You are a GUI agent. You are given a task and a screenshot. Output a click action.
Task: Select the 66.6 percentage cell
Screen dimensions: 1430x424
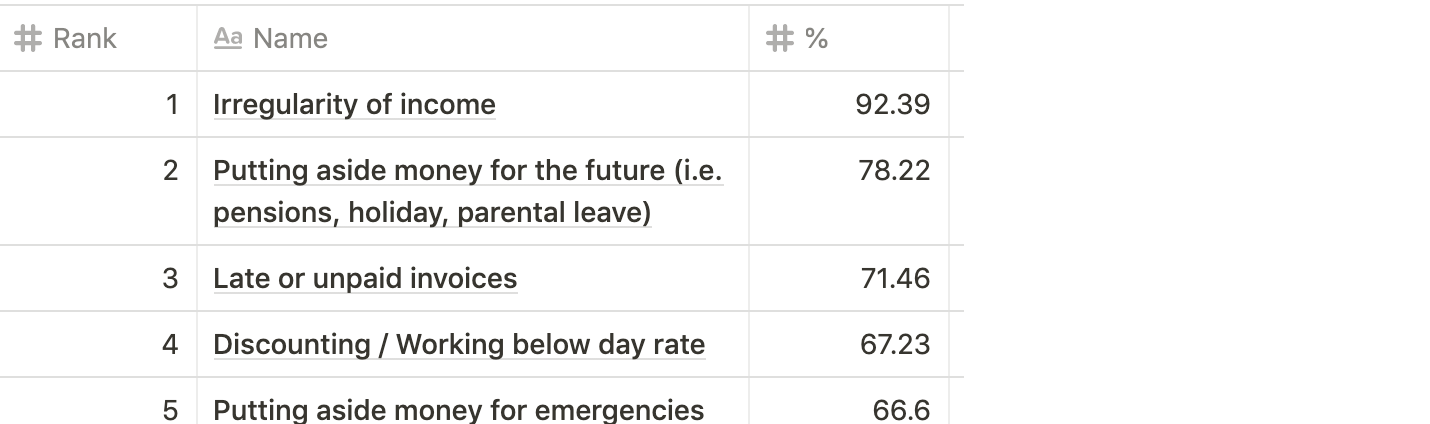pyautogui.click(x=849, y=401)
